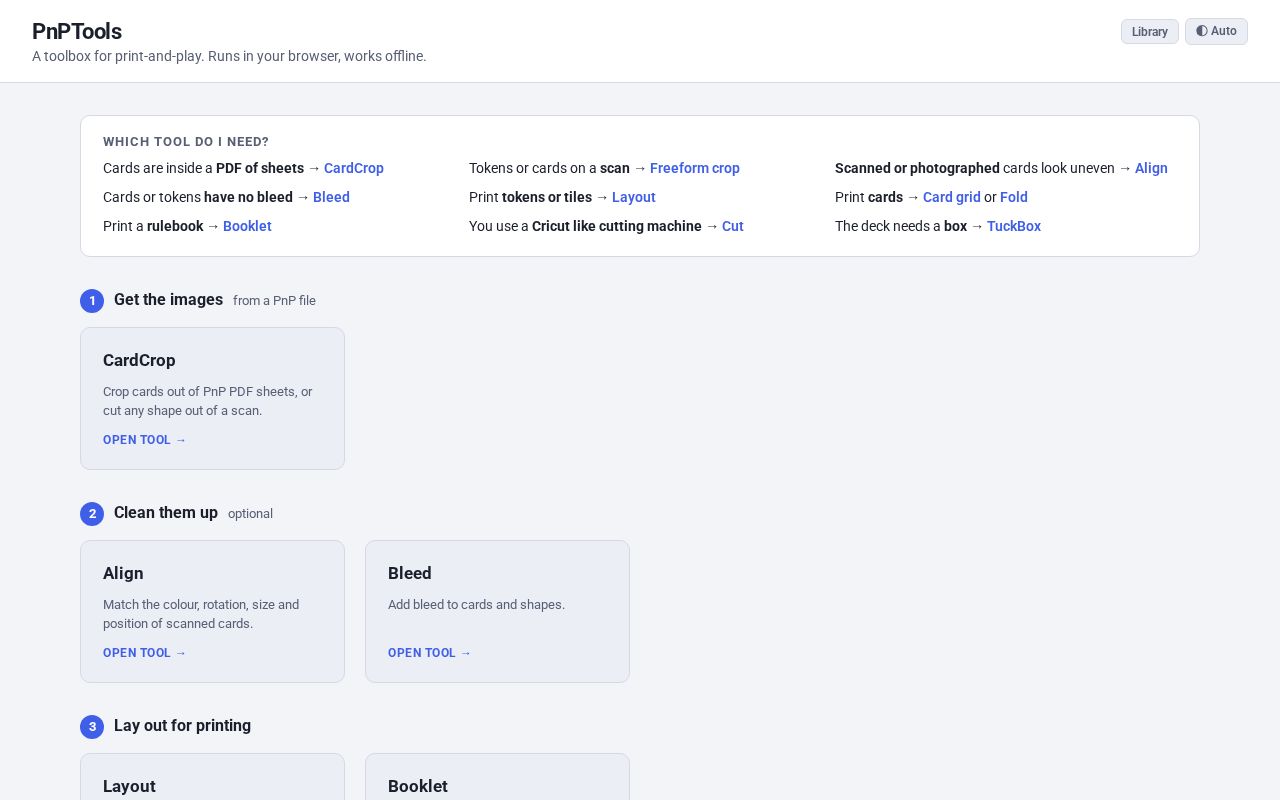Select the Bleed card heading
Viewport: 1280px width, 800px height.
point(410,573)
